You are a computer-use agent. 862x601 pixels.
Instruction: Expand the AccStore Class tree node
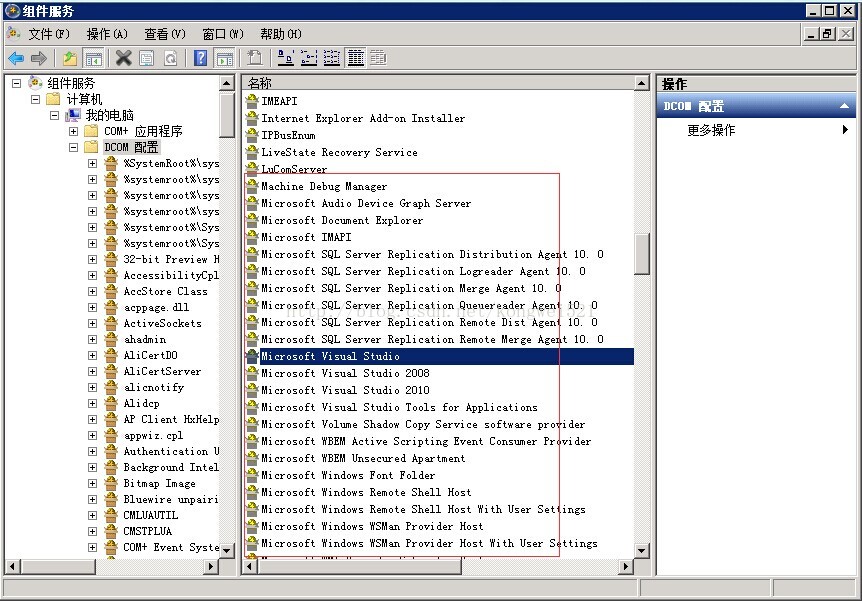92,291
